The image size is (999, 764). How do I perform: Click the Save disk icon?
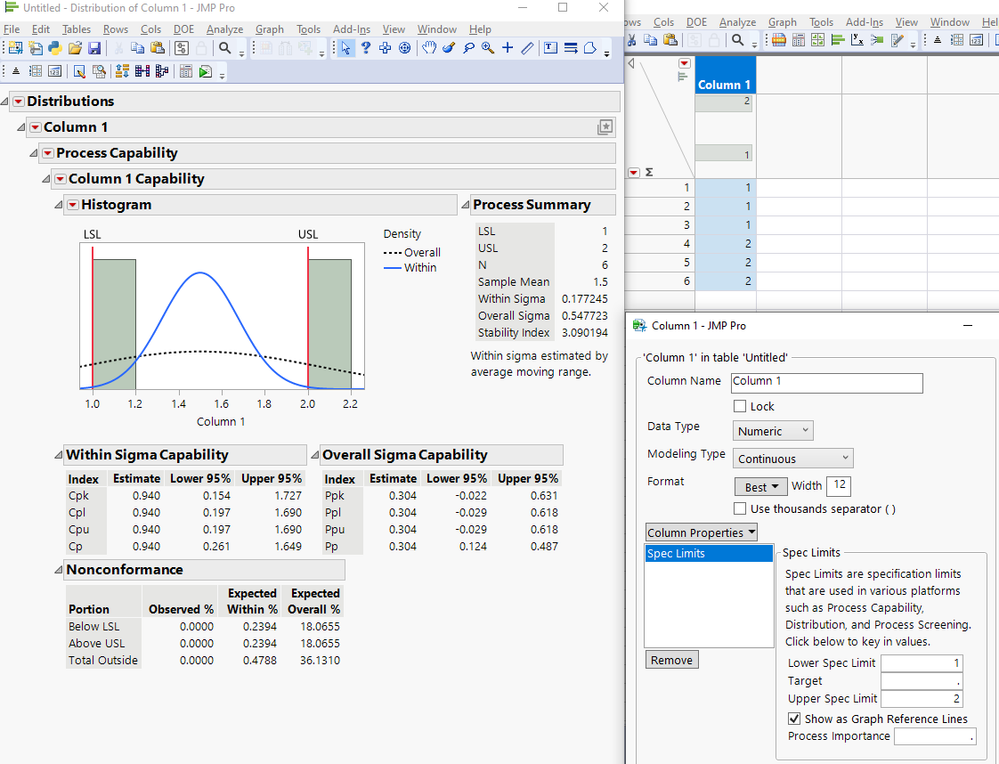tap(94, 48)
